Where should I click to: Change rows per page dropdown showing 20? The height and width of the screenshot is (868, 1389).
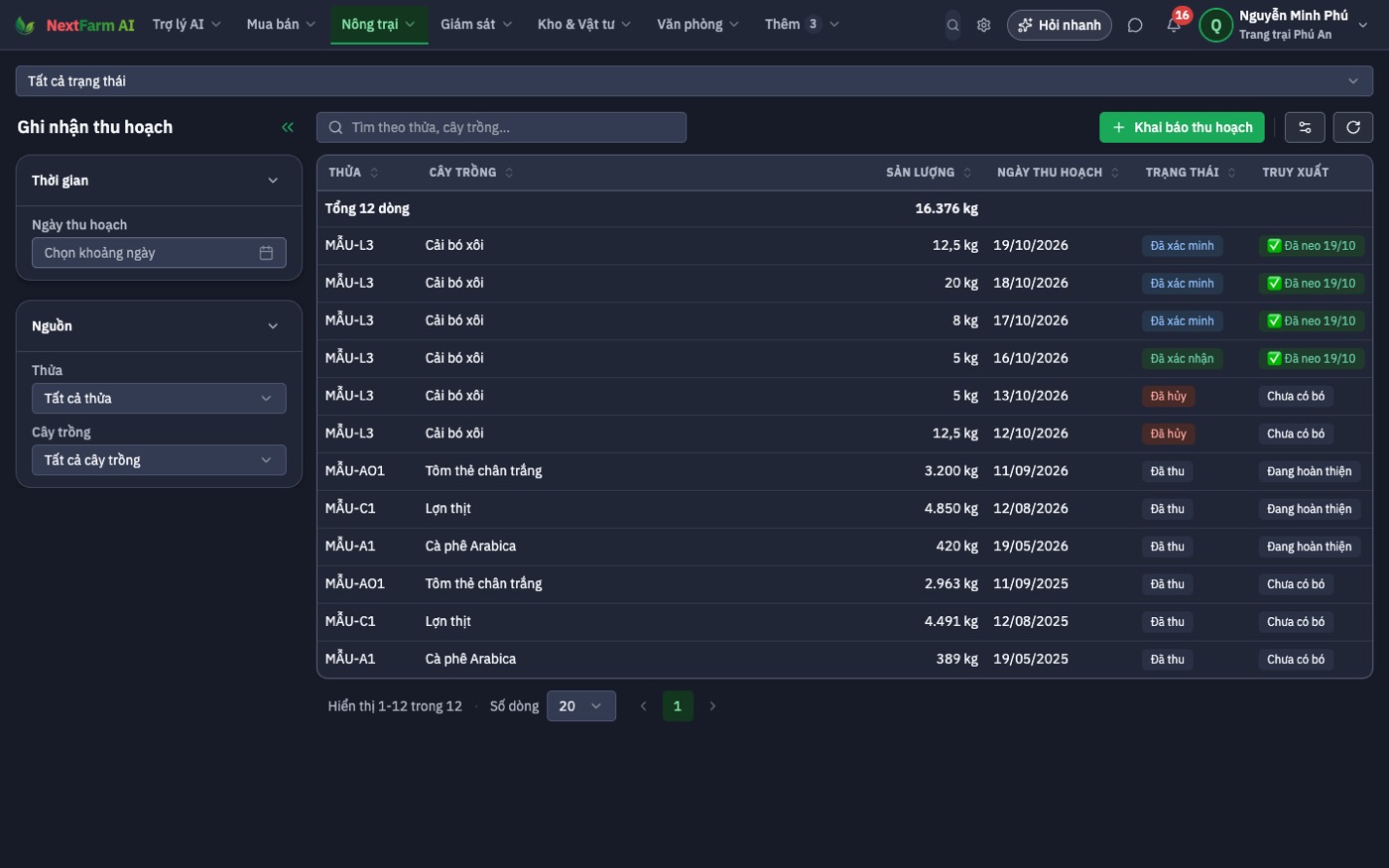581,706
